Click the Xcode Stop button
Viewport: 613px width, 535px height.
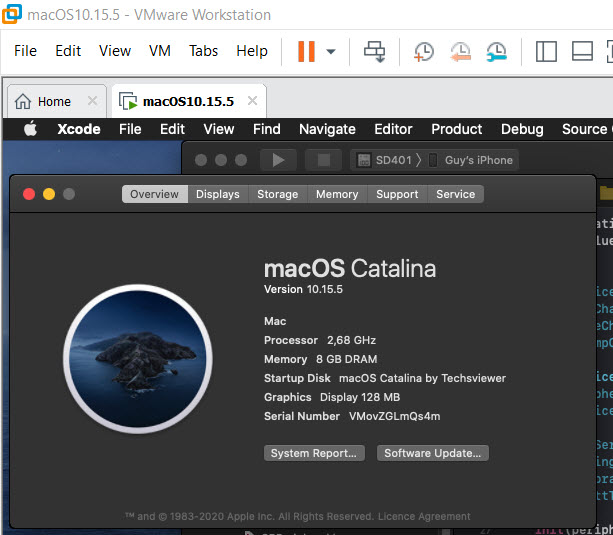(324, 160)
